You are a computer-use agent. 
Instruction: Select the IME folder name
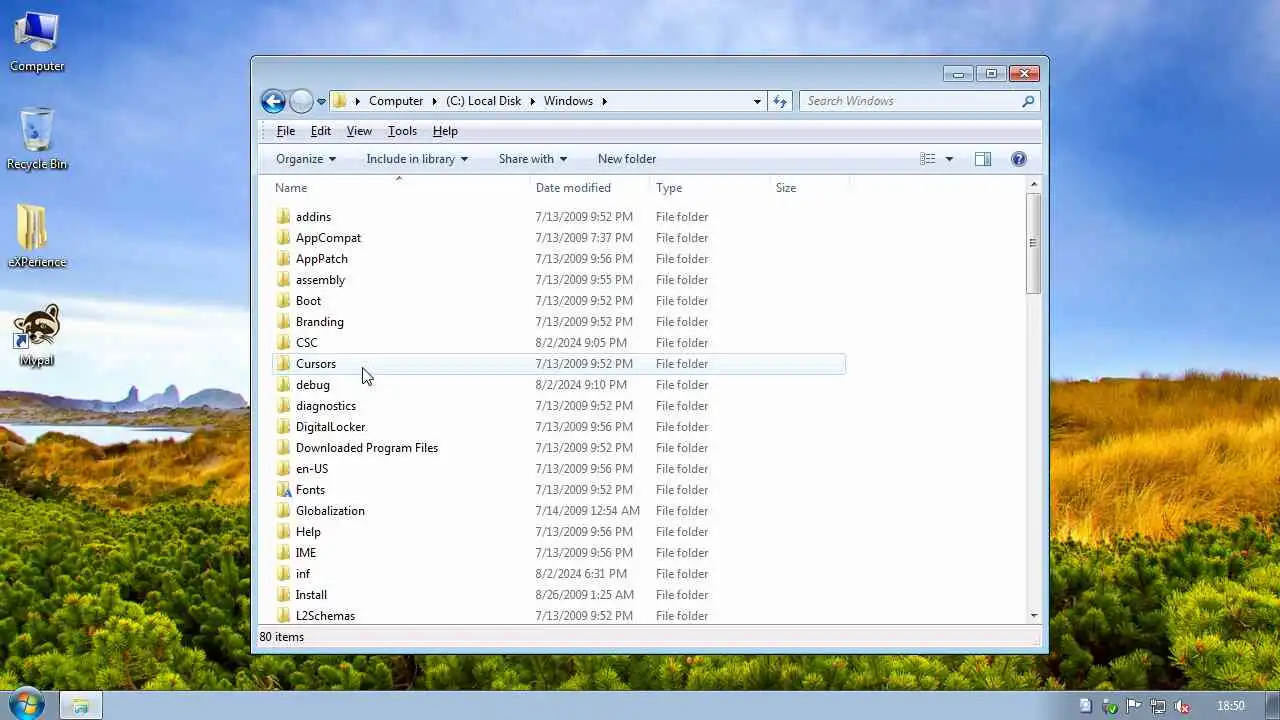click(x=305, y=553)
